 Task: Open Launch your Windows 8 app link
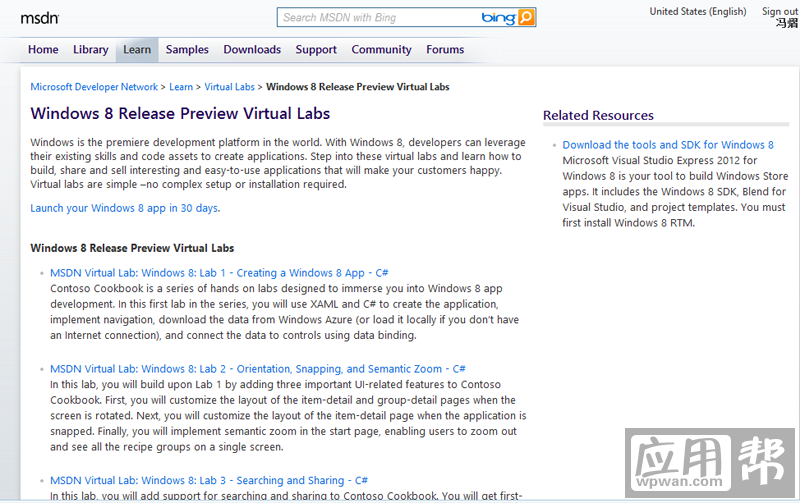(x=125, y=208)
